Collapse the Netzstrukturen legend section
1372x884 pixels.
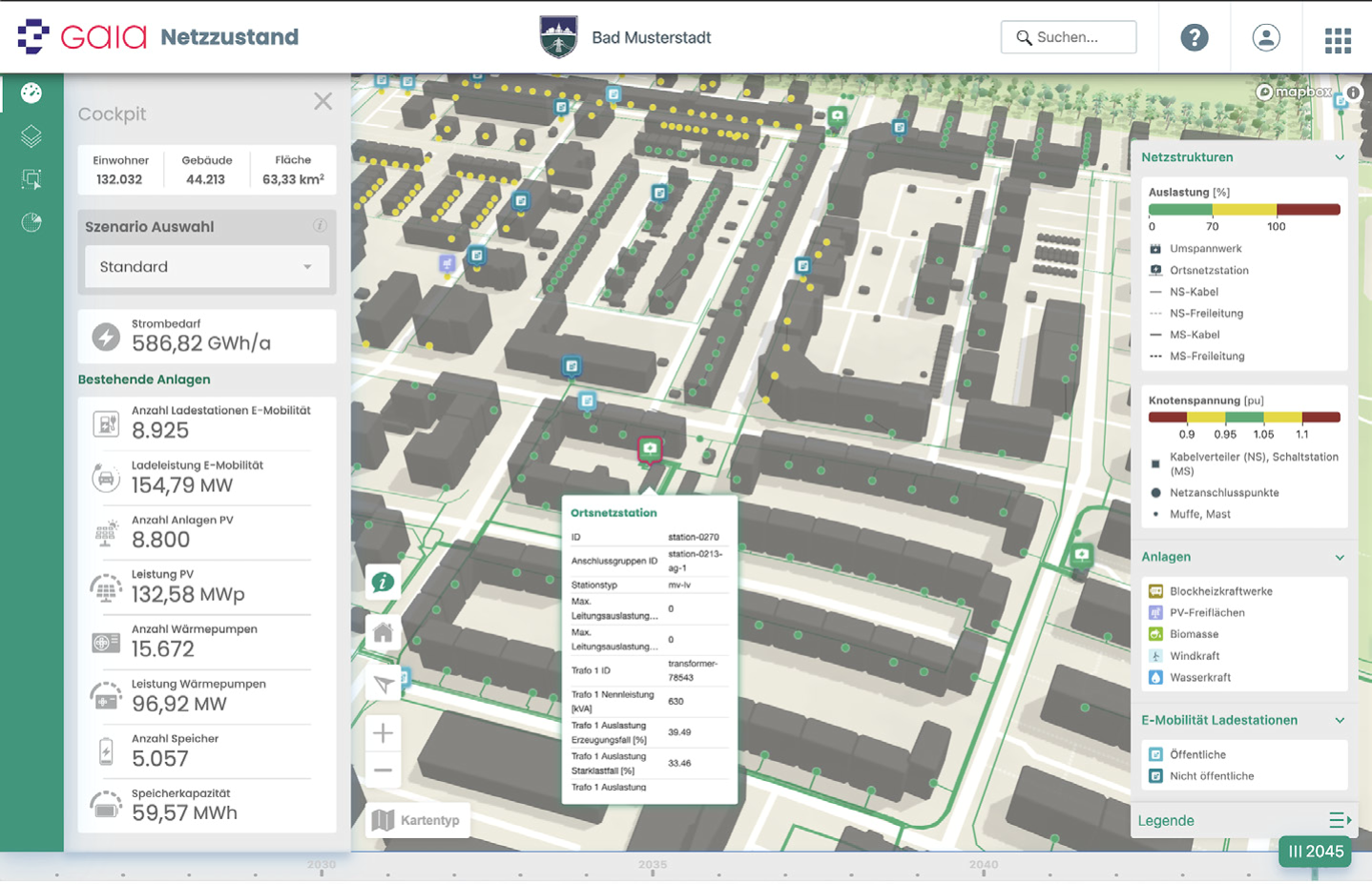coord(1340,157)
